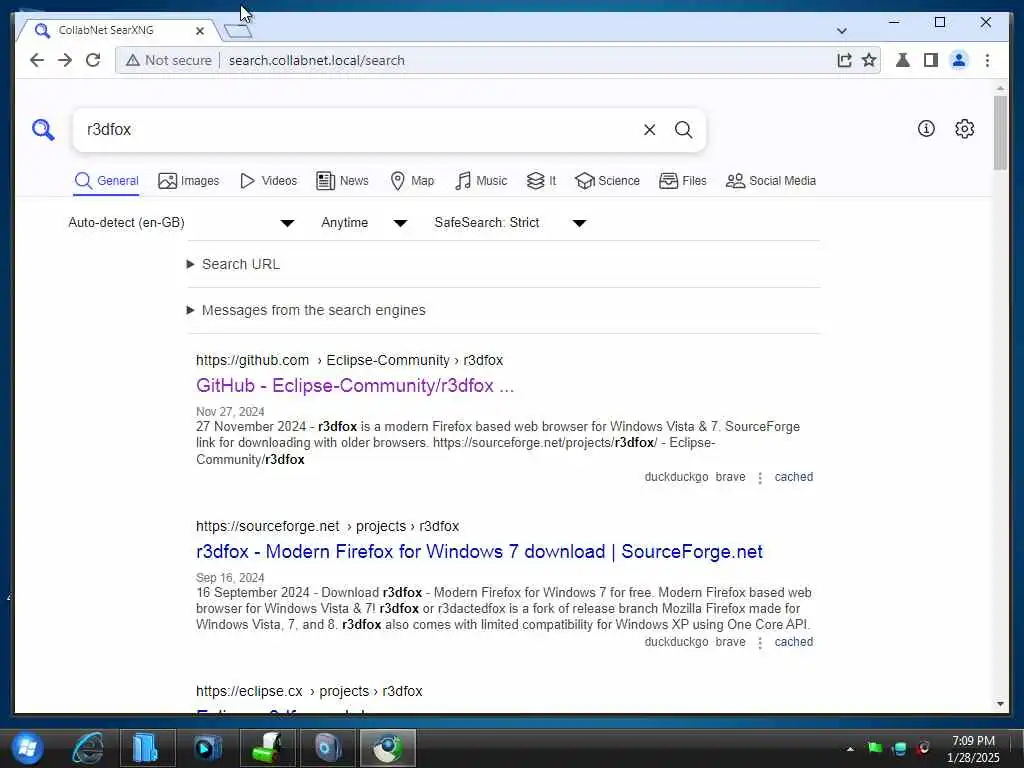Click the Nov 27, 2024 result date
Screen dimensions: 1024x768
pyautogui.click(x=230, y=412)
